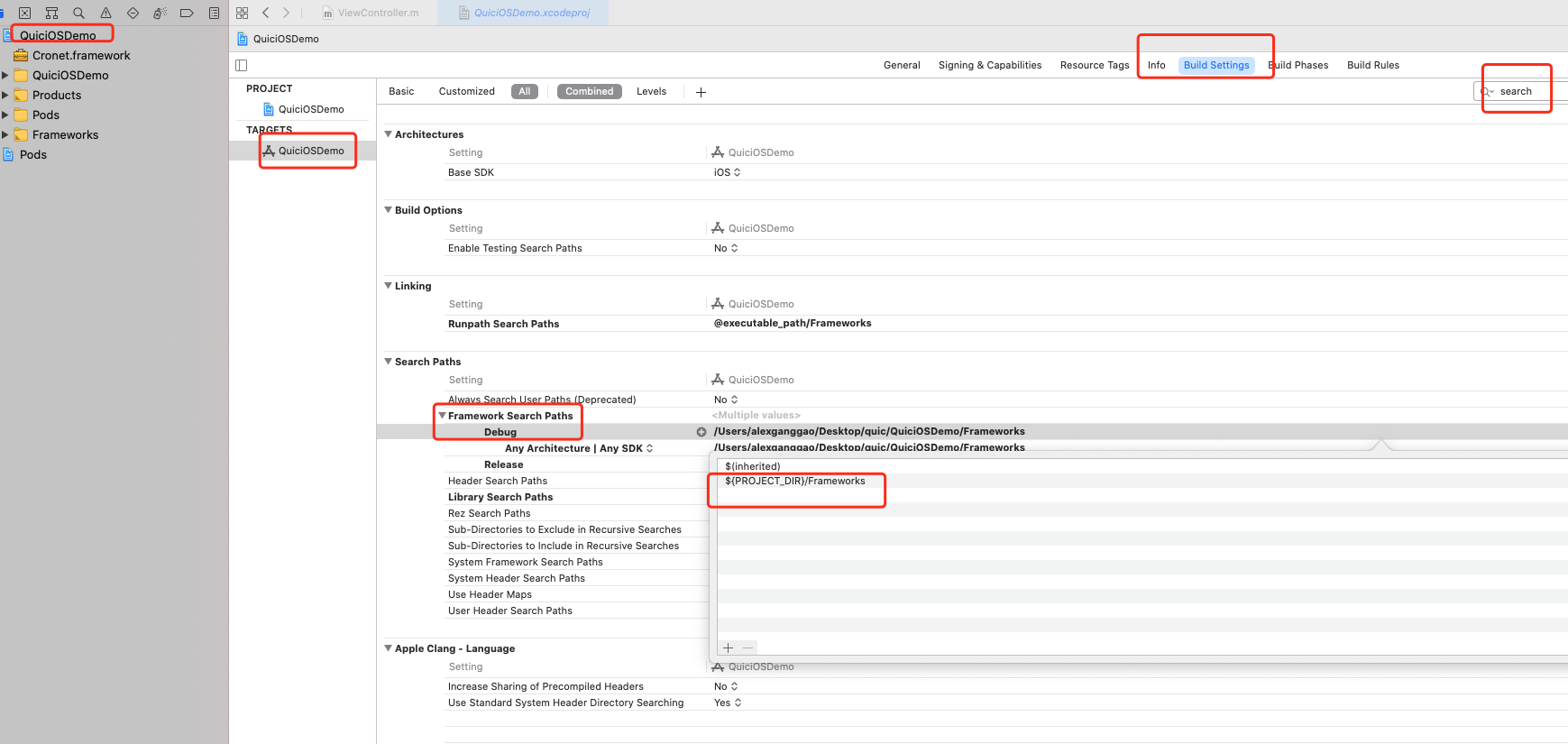The width and height of the screenshot is (1568, 744).
Task: Open the Symbol navigator
Action: click(x=51, y=13)
